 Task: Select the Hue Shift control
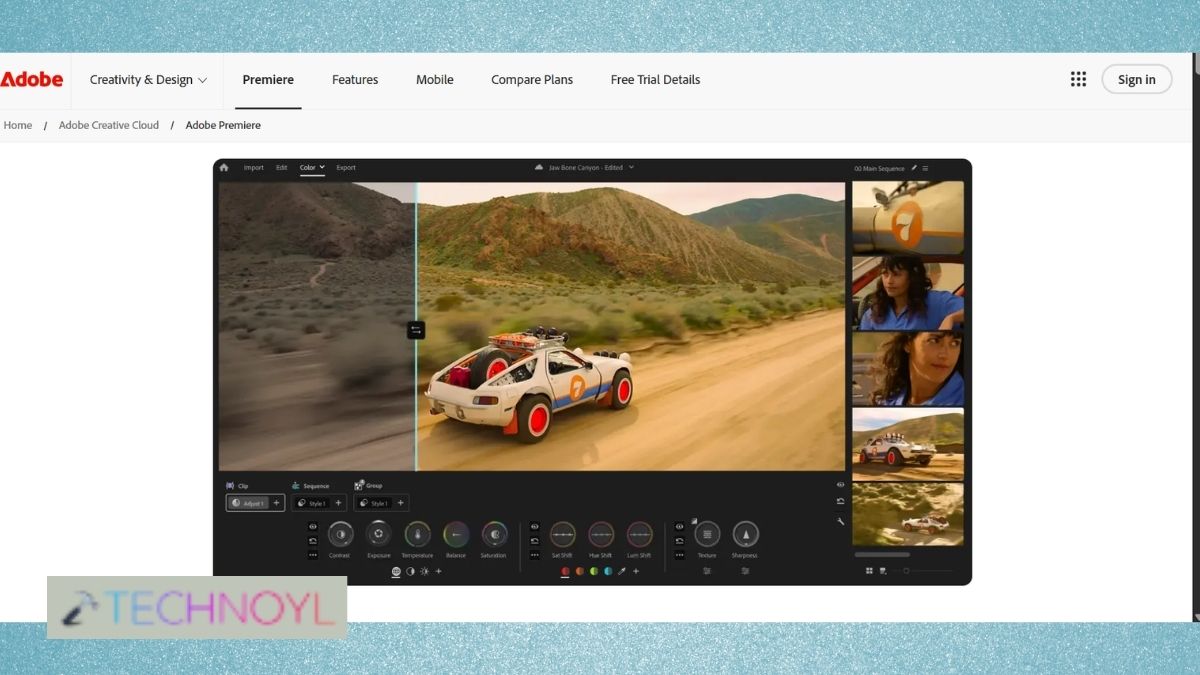point(601,534)
